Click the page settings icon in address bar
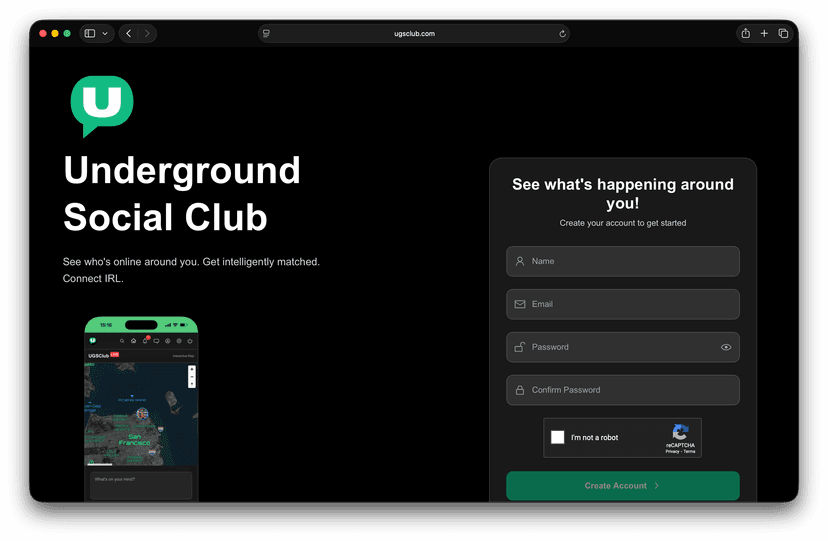828x541 pixels. 266,33
